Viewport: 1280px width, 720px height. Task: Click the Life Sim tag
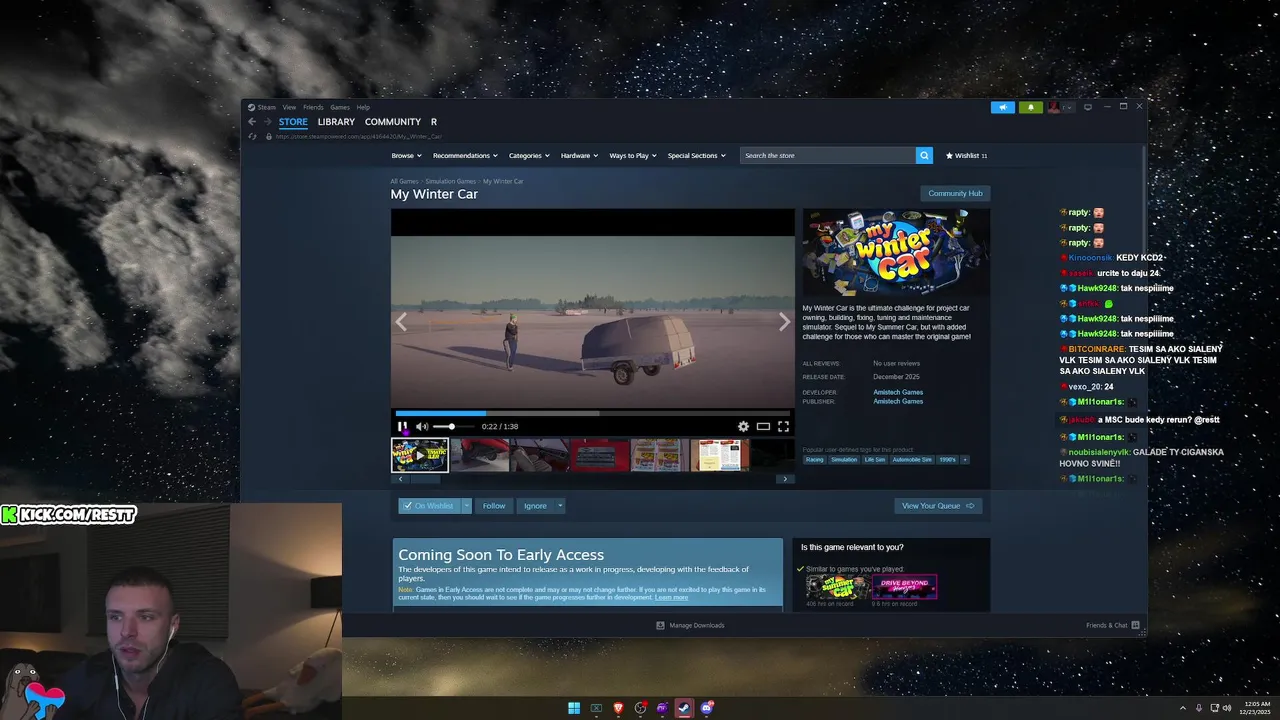pos(875,460)
